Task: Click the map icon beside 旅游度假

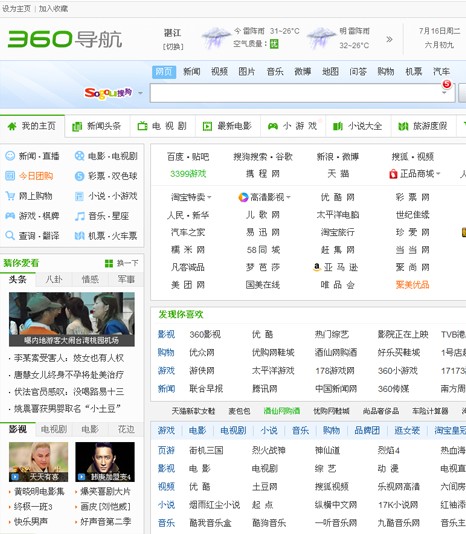Action: point(403,127)
